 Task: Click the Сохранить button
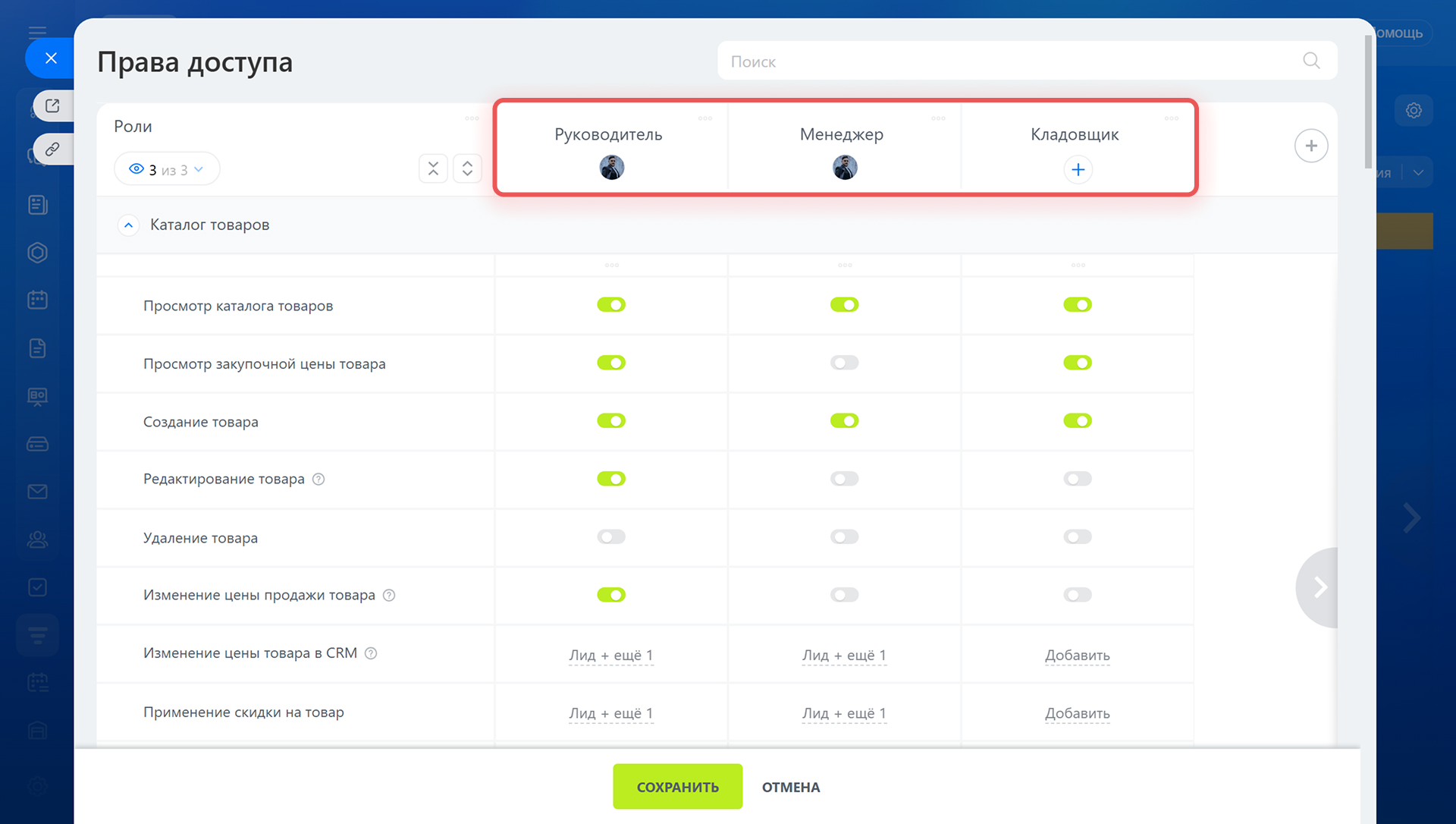tap(677, 787)
